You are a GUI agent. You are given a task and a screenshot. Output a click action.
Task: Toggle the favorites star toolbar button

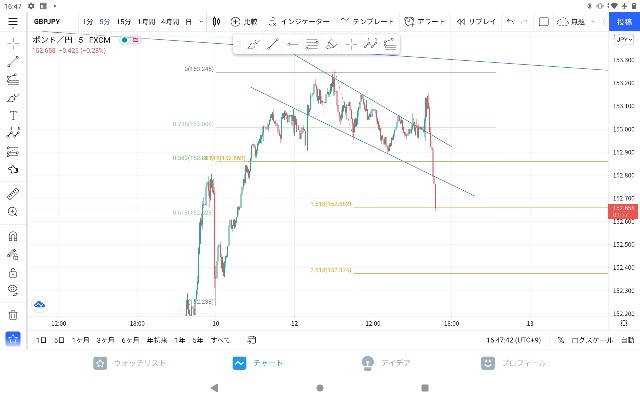(13, 339)
